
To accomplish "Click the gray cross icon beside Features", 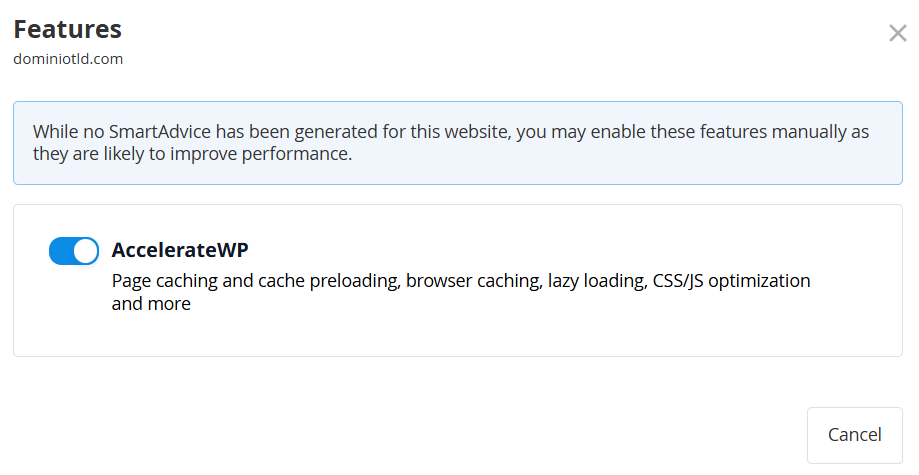I will pos(897,33).
